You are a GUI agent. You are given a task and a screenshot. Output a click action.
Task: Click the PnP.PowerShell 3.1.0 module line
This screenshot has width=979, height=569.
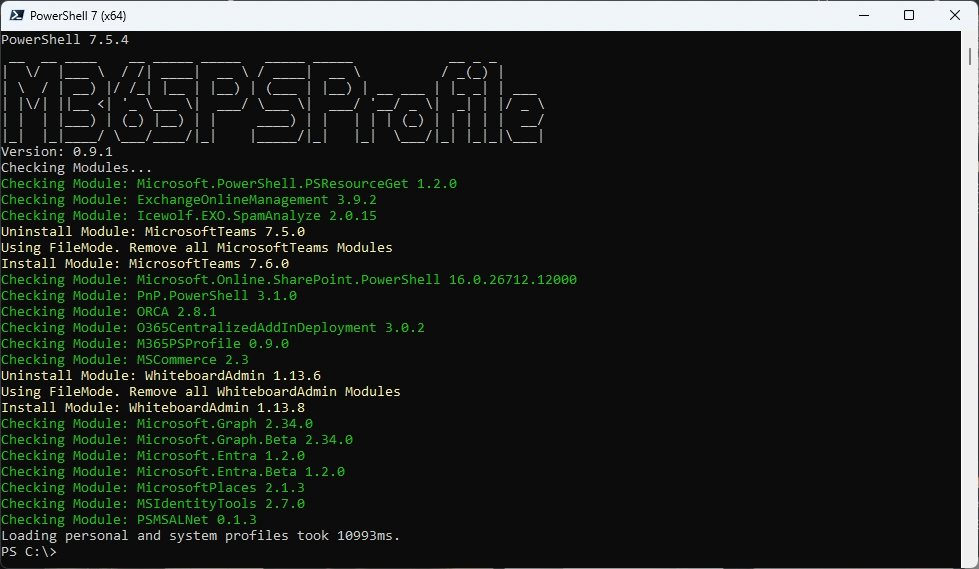tap(148, 296)
